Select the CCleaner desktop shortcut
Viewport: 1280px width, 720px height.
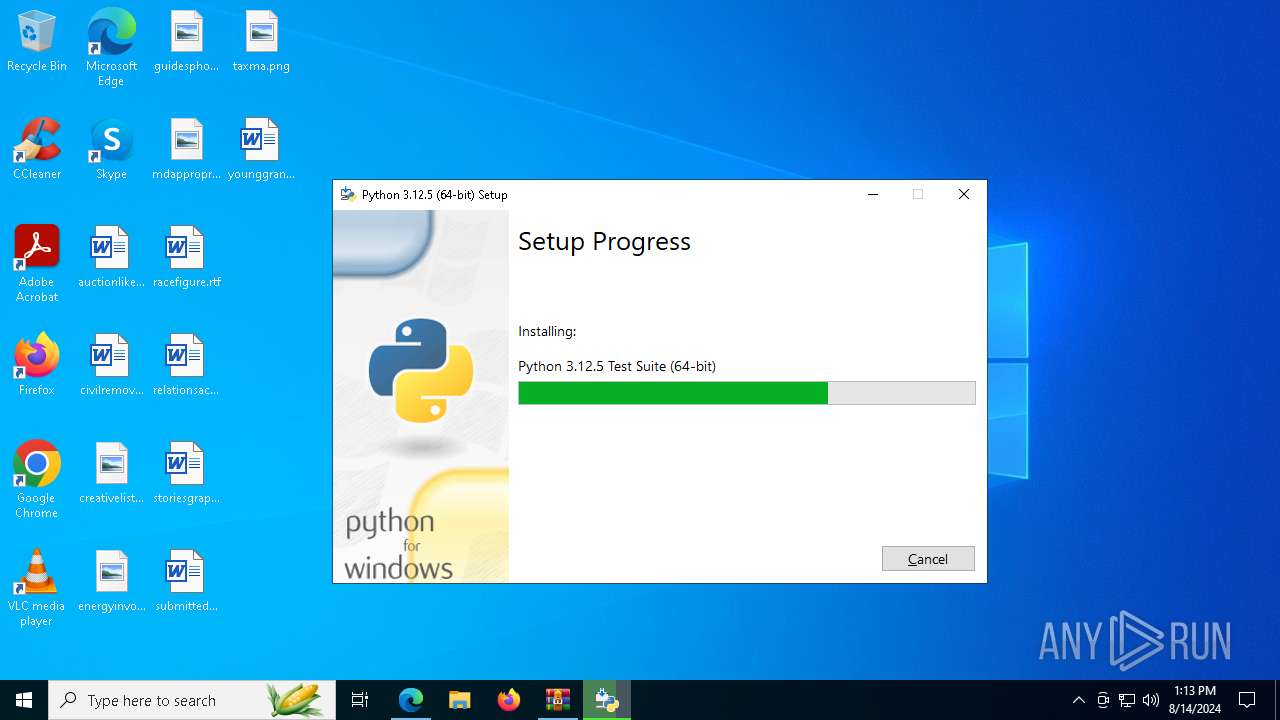click(37, 150)
